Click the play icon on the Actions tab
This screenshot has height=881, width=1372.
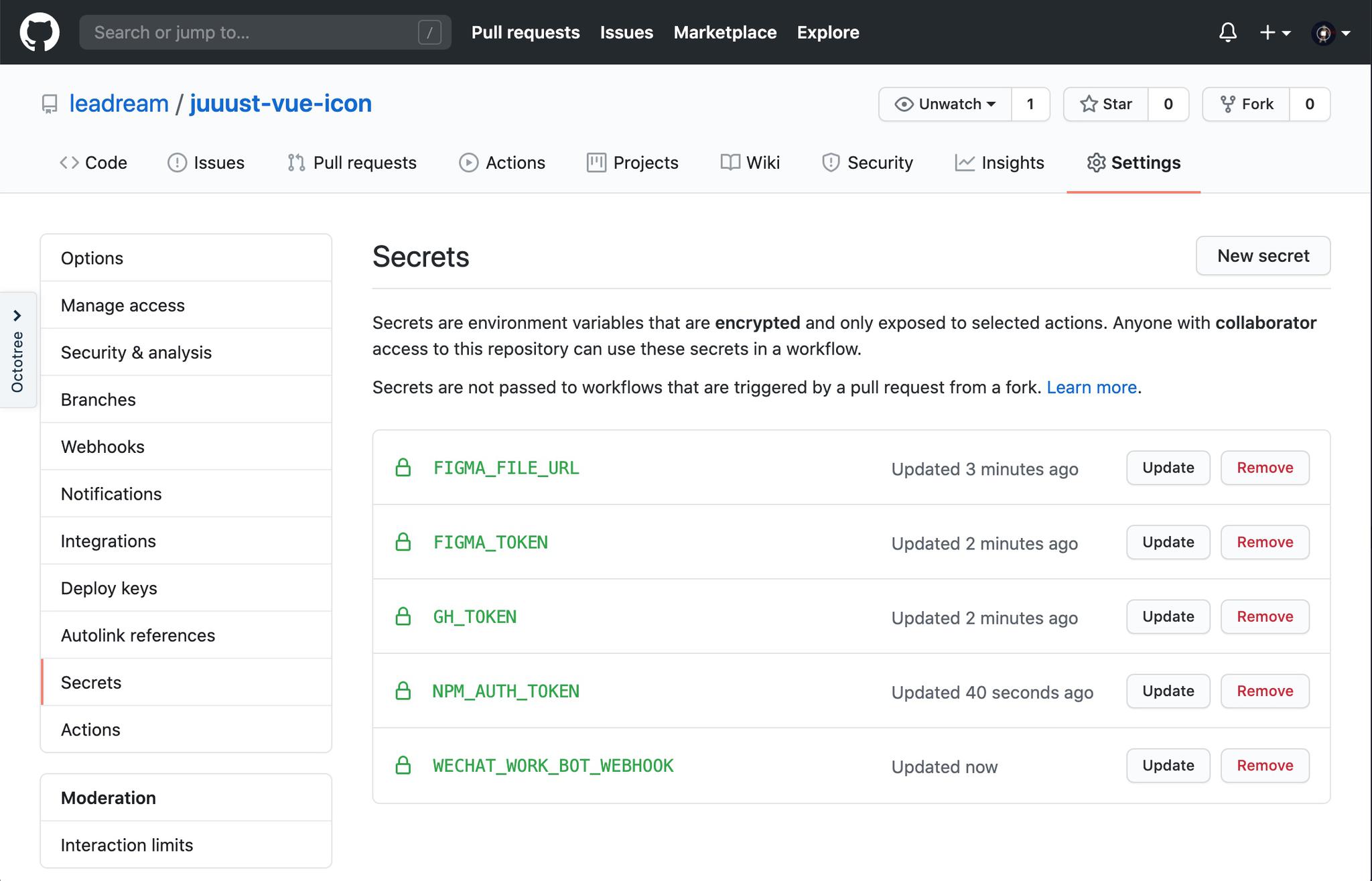[x=469, y=162]
